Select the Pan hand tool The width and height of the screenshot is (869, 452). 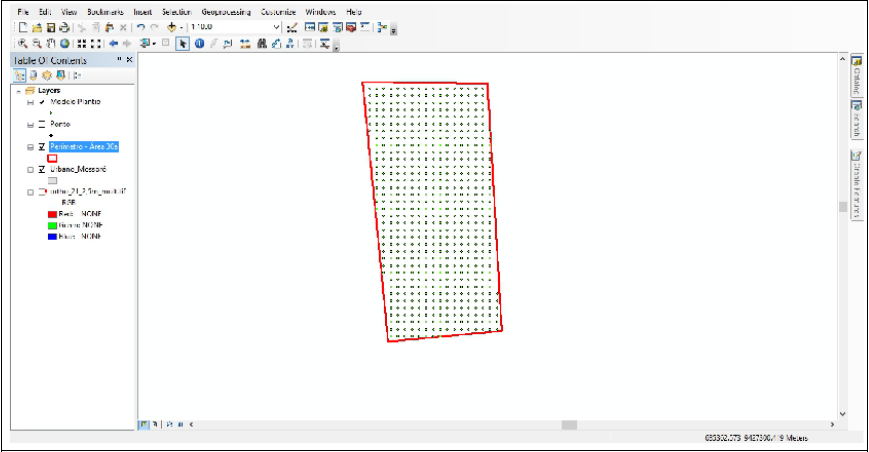(51, 44)
